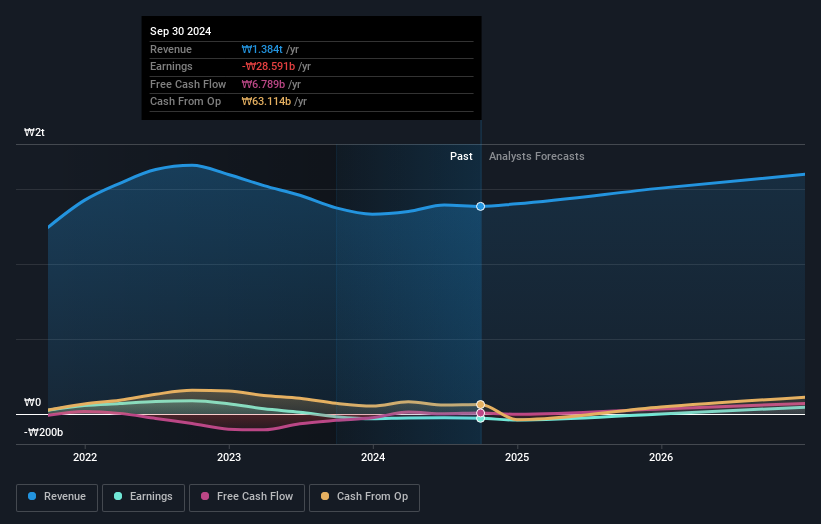Toggle the Earnings legend series
The image size is (821, 524).
tap(143, 497)
